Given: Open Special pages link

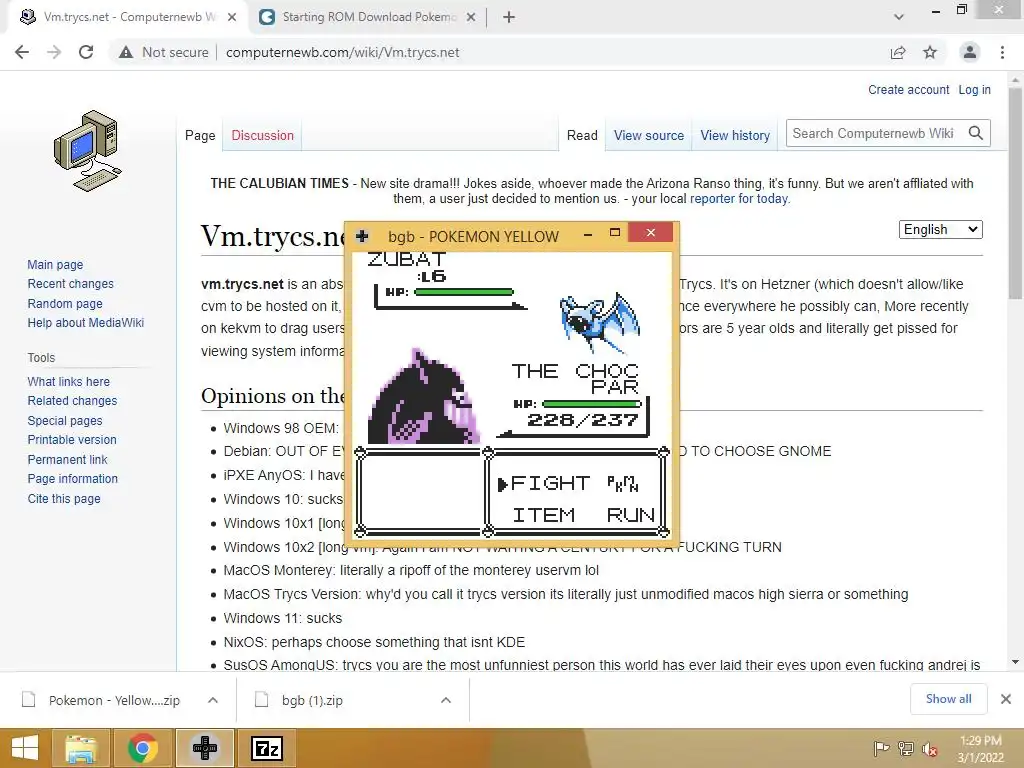Looking at the screenshot, I should [x=65, y=421].
